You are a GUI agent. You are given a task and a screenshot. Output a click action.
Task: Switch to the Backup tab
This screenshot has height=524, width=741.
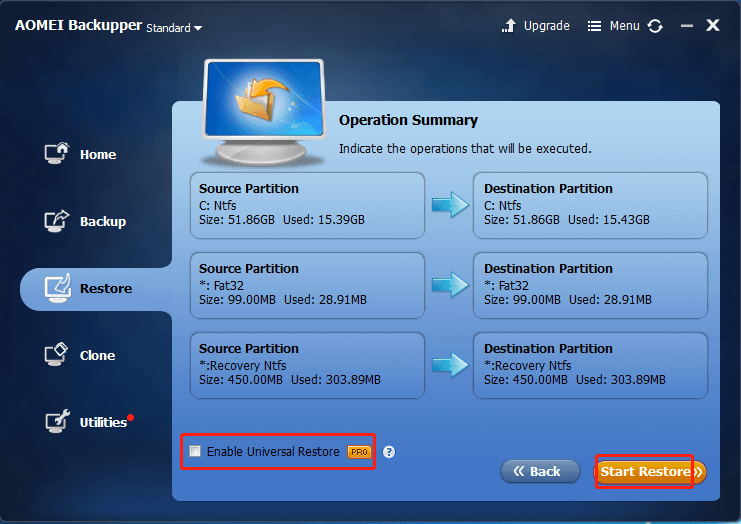tap(103, 222)
